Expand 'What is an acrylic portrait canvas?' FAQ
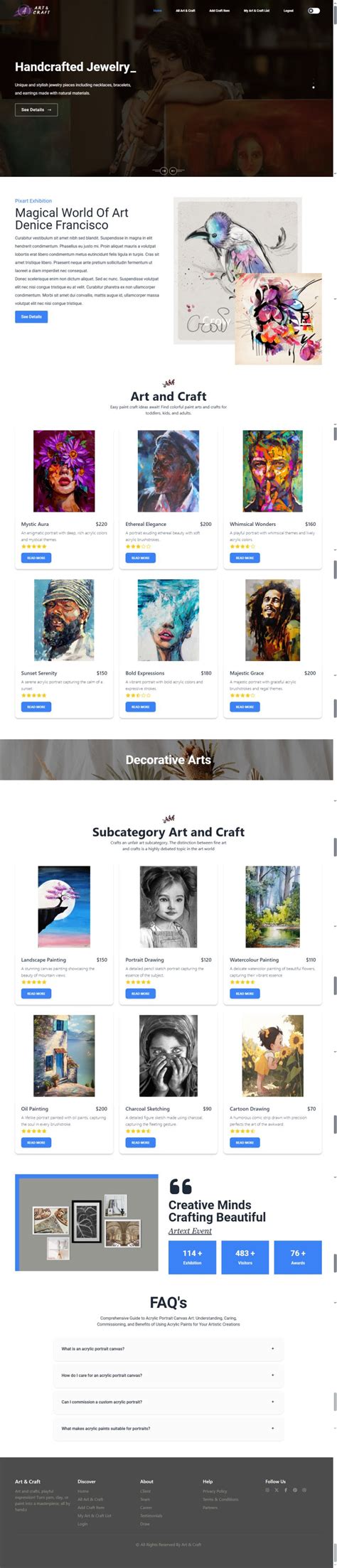This screenshot has width=337, height=1568. (168, 1348)
